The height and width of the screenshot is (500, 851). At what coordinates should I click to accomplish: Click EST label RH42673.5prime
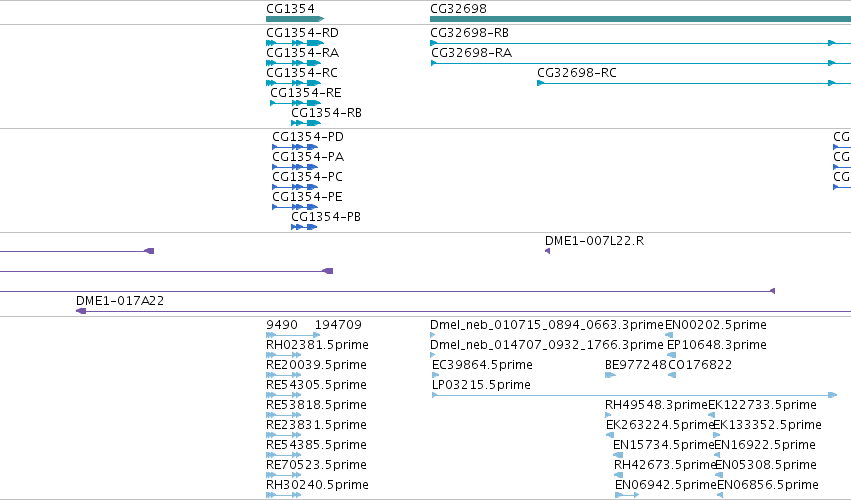pyautogui.click(x=665, y=465)
